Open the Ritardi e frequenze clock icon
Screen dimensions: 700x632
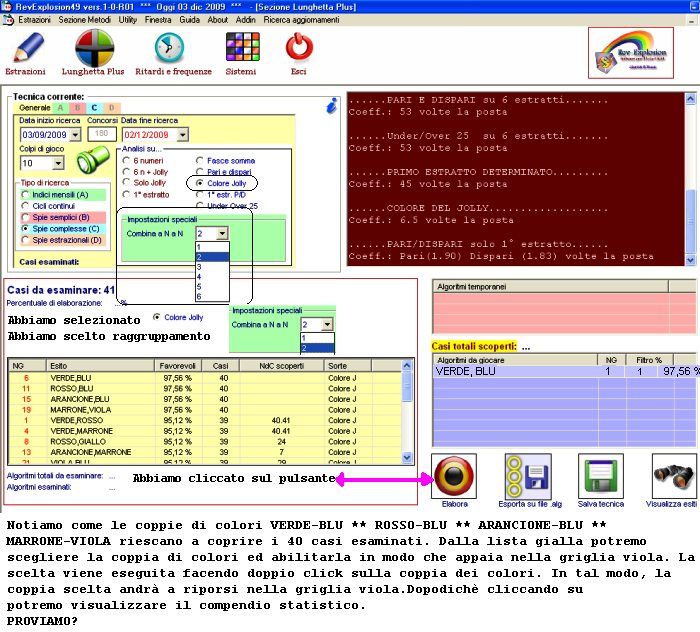(170, 47)
